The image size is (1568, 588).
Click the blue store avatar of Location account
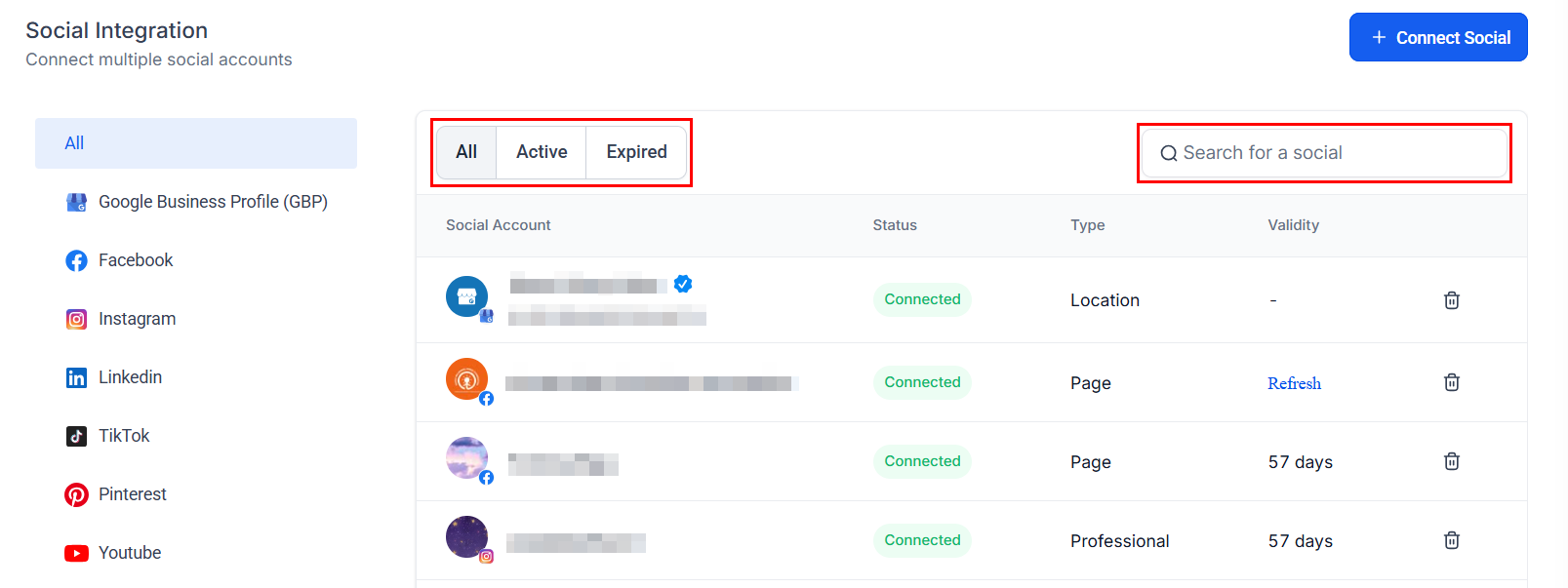click(466, 296)
